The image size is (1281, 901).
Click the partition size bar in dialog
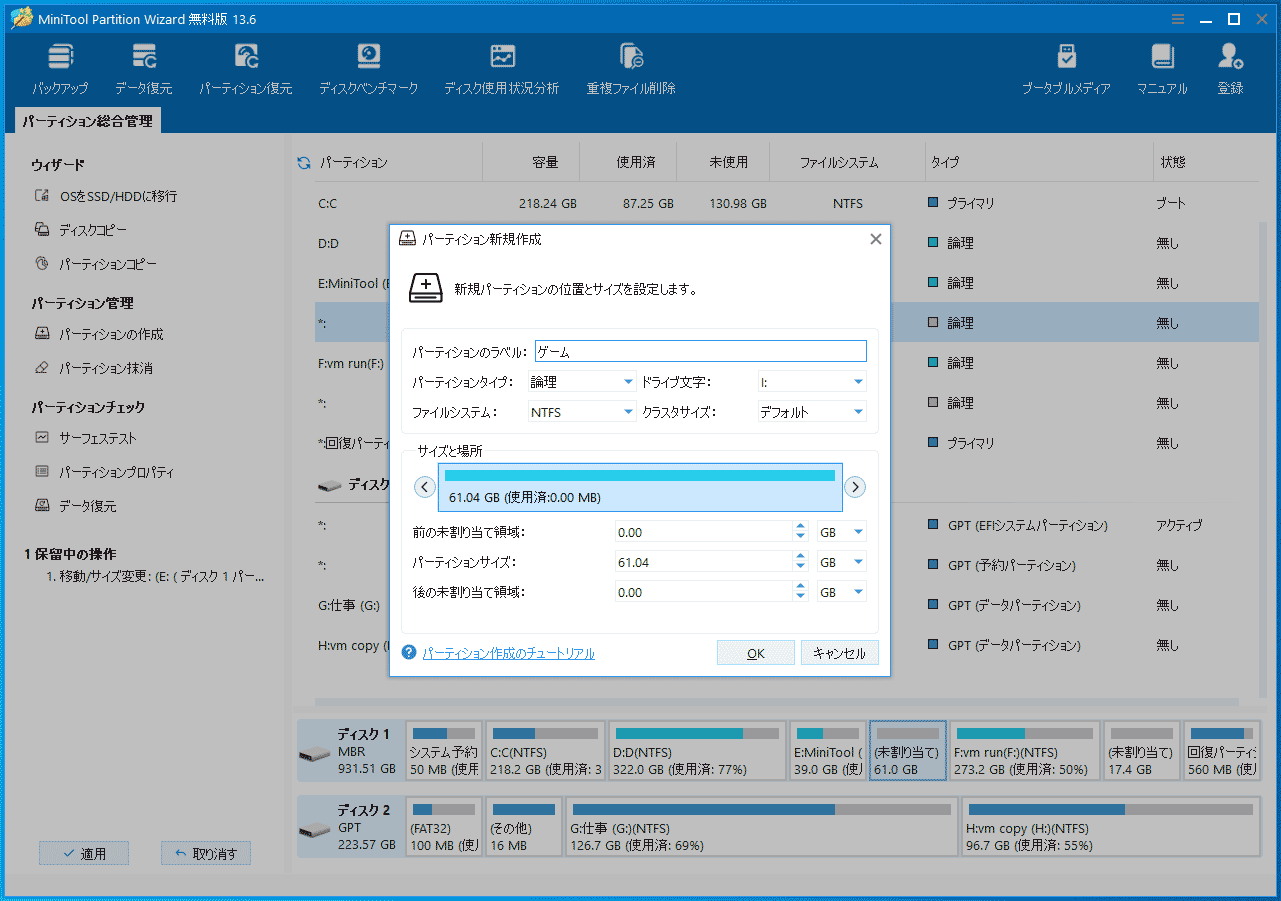(x=640, y=487)
